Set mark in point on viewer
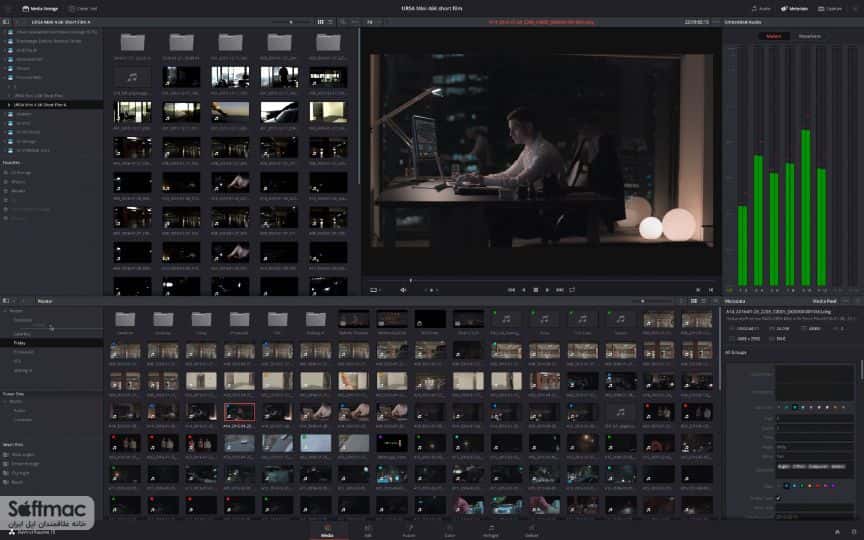 [698, 290]
